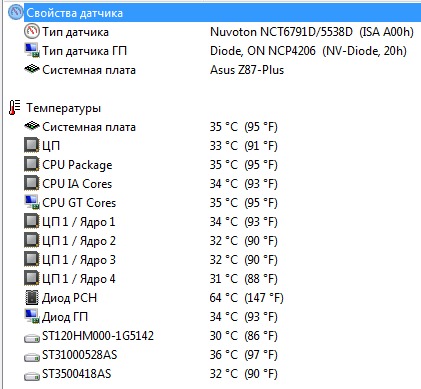Select the 'Диод PCH' row label
Viewport: 421px width, 389px height.
pos(69,298)
